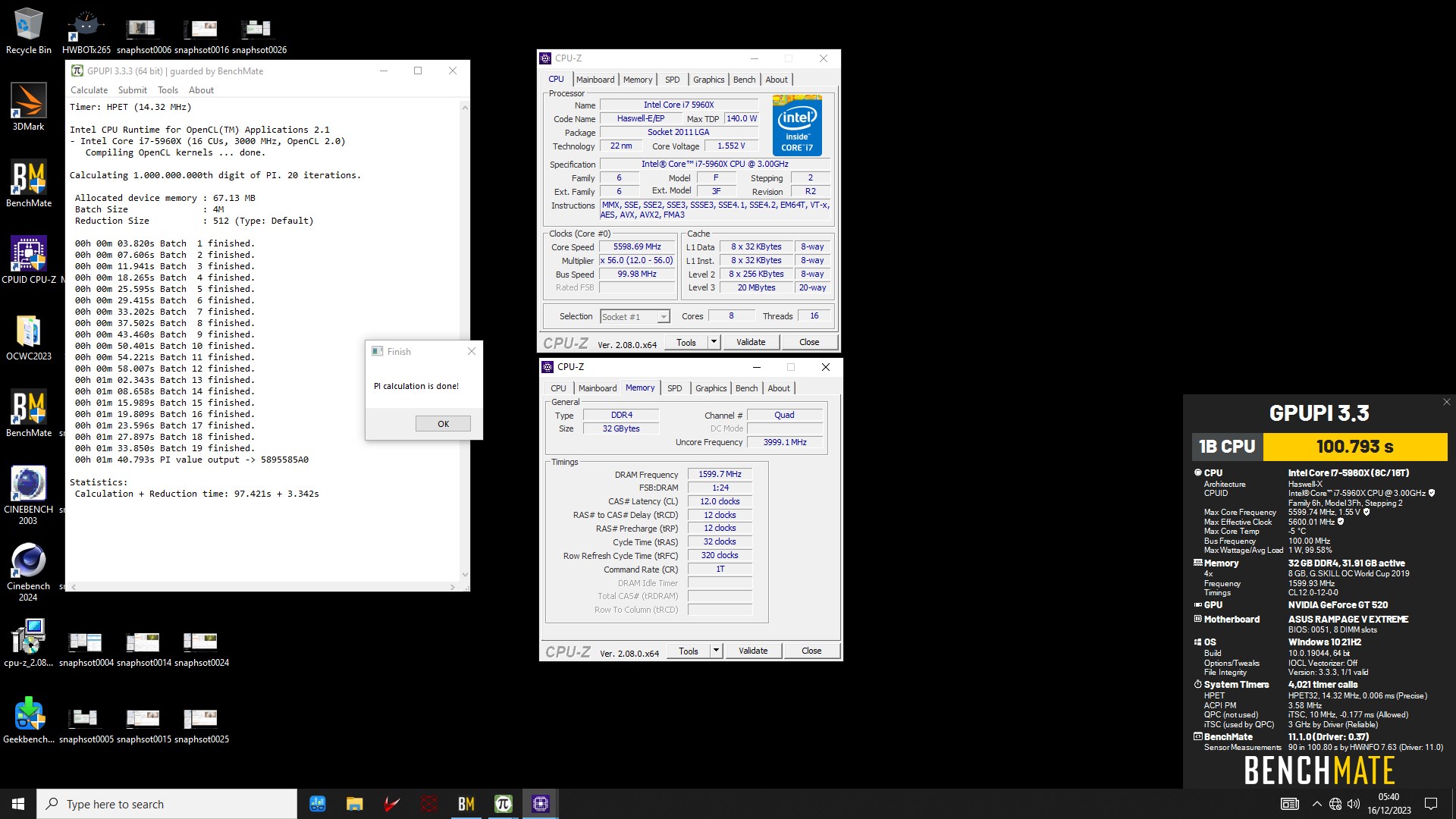Open snaphsot0015 desktop file
The image size is (1456, 819).
coord(143,725)
